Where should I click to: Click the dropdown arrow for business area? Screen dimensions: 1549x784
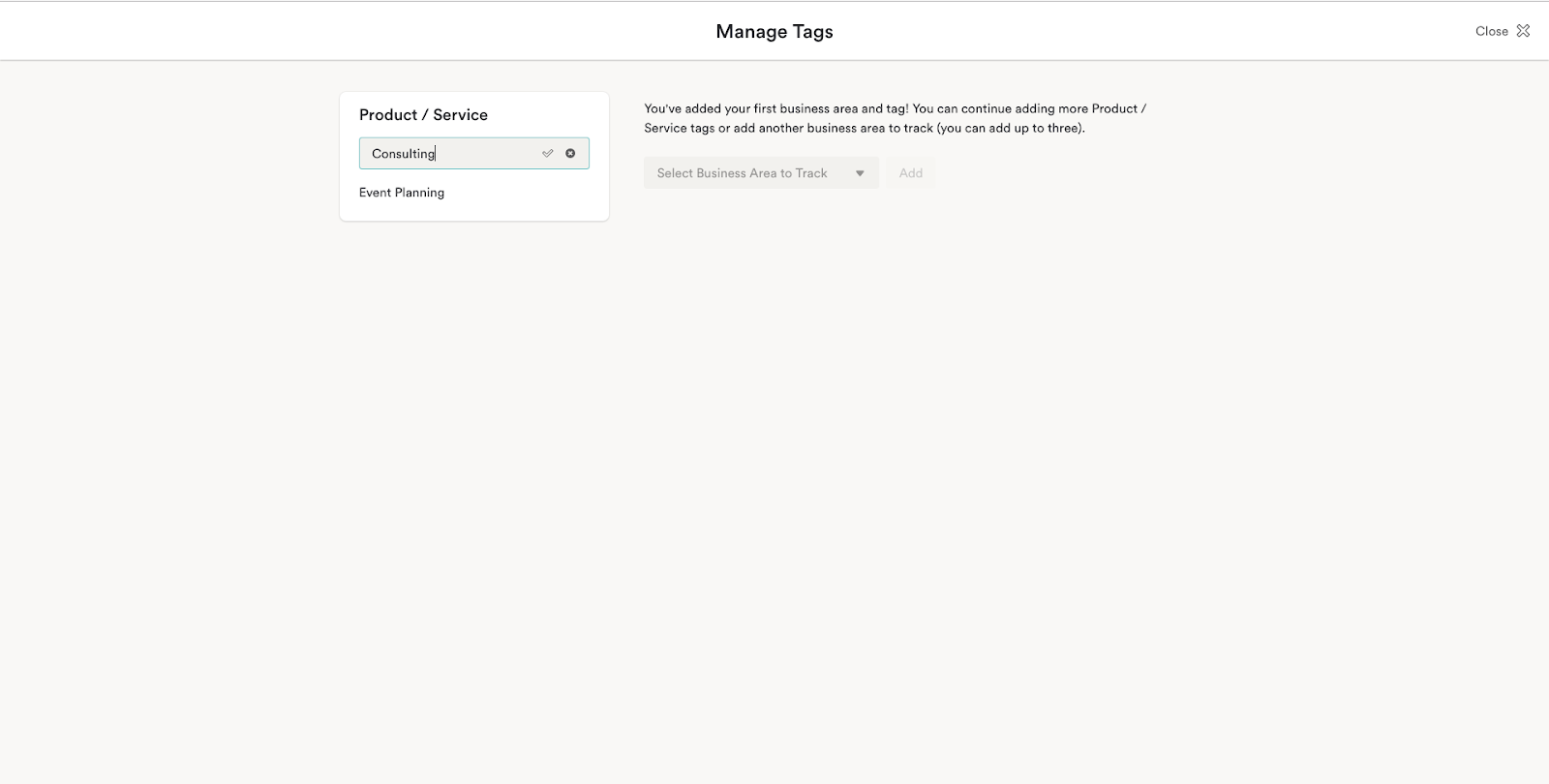pos(860,173)
